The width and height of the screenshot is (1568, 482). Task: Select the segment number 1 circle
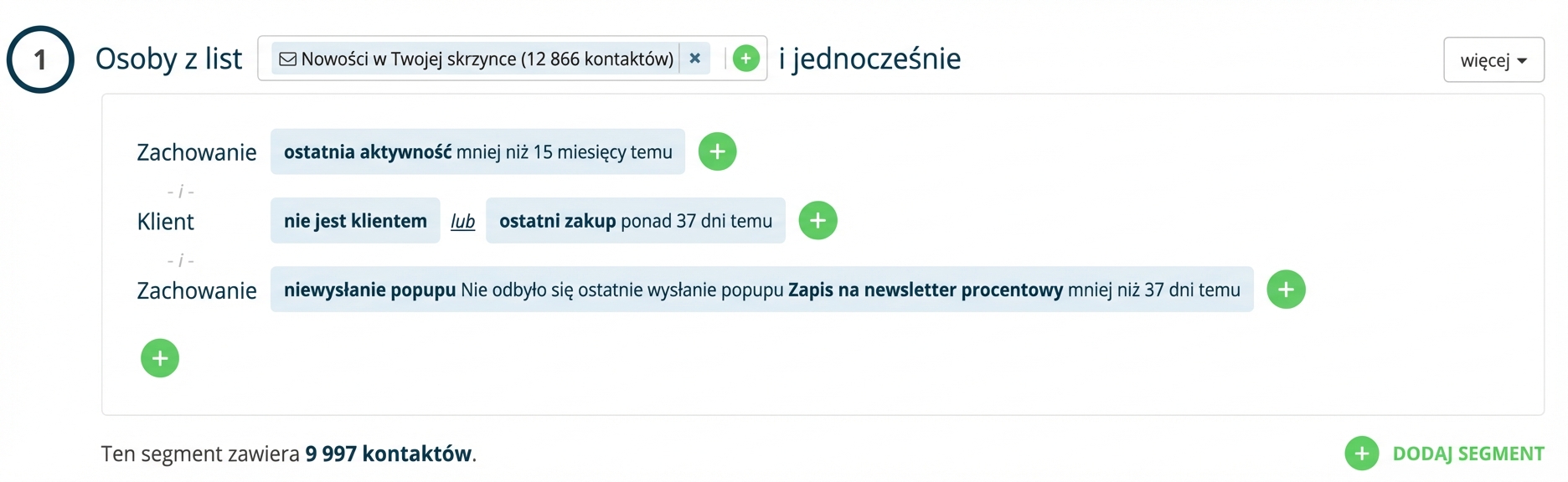[40, 59]
